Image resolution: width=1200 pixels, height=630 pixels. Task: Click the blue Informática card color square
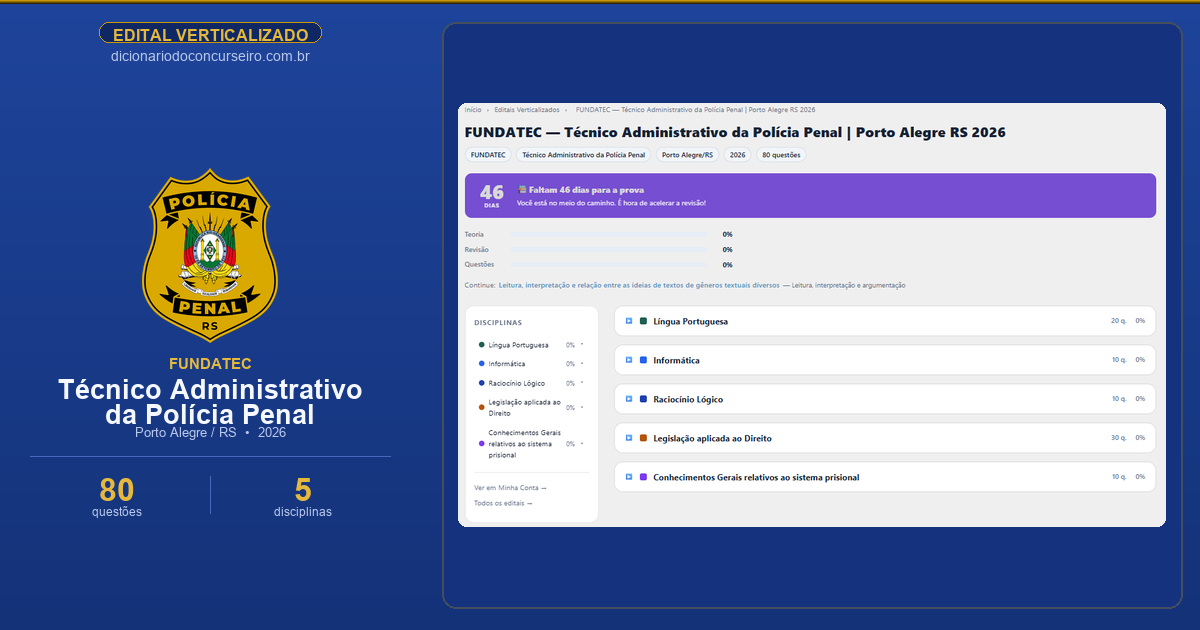tap(643, 360)
